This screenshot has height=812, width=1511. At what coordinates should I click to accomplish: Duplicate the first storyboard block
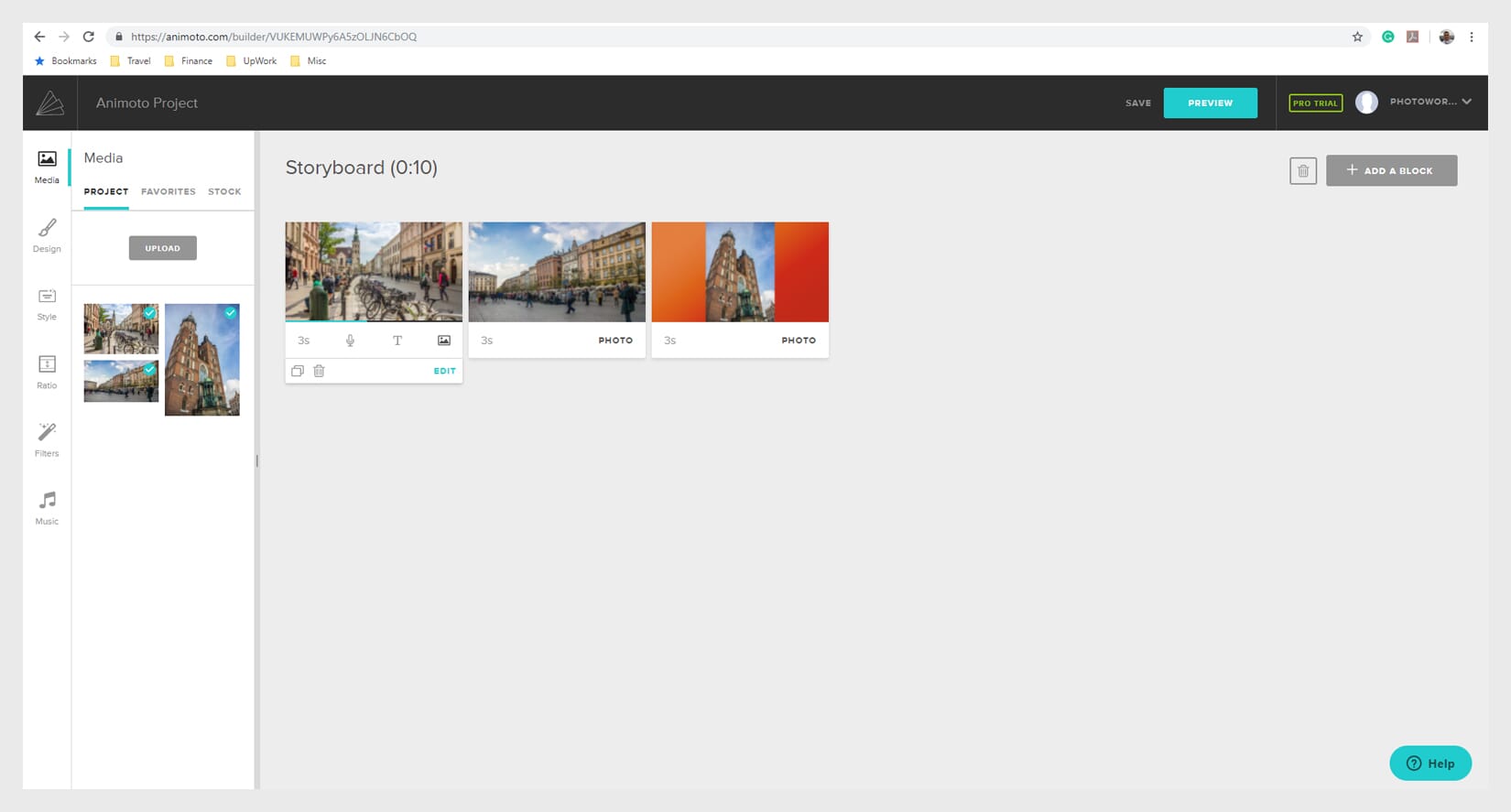[298, 371]
